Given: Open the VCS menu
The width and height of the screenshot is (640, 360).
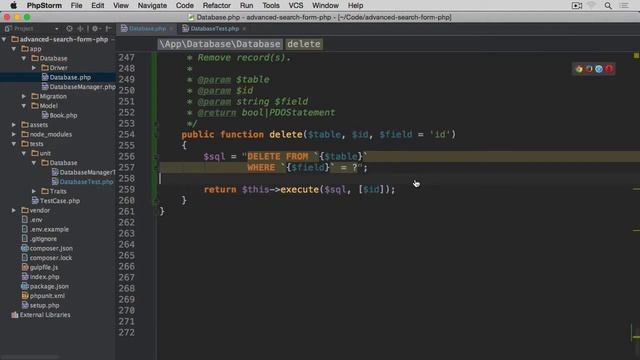Looking at the screenshot, I should click(296, 5).
